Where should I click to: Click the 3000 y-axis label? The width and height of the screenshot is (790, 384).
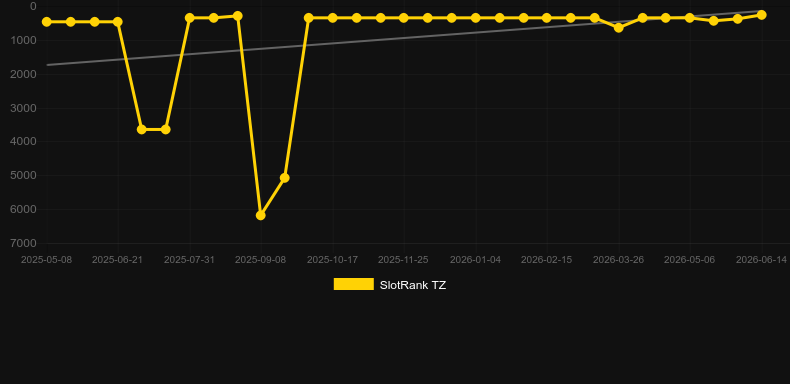[23, 108]
